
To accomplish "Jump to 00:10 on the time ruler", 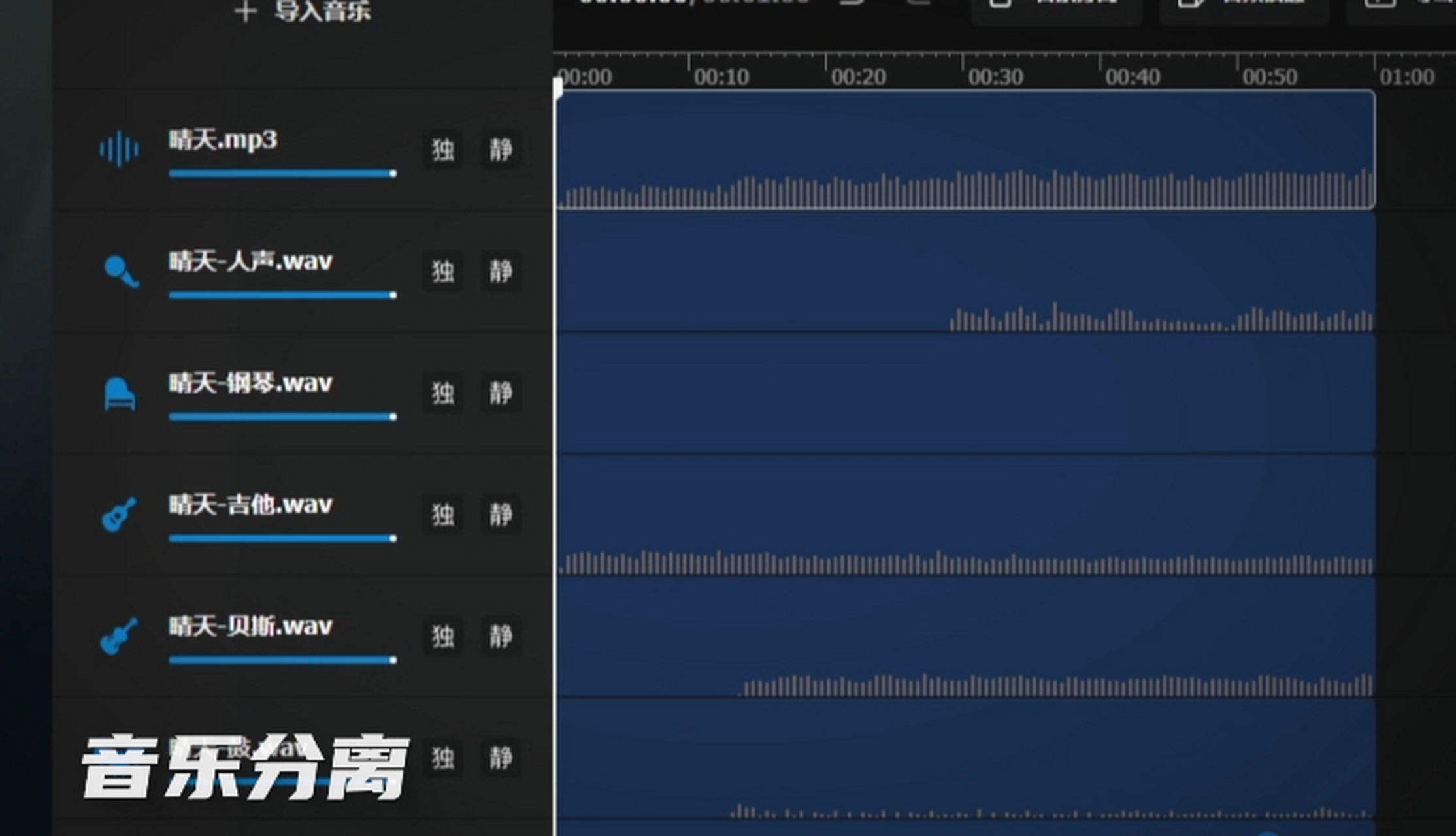I will point(721,77).
